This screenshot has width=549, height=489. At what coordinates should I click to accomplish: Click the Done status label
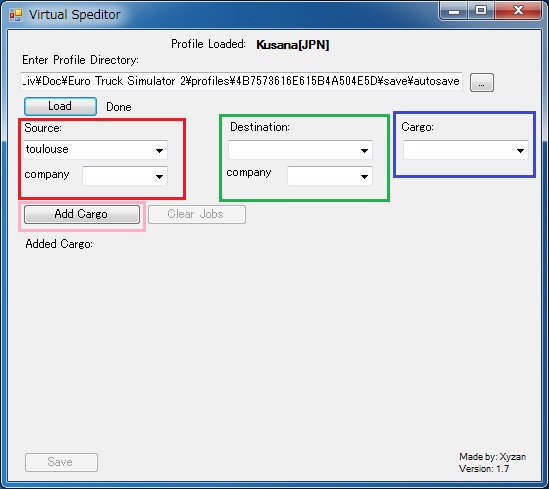click(119, 107)
